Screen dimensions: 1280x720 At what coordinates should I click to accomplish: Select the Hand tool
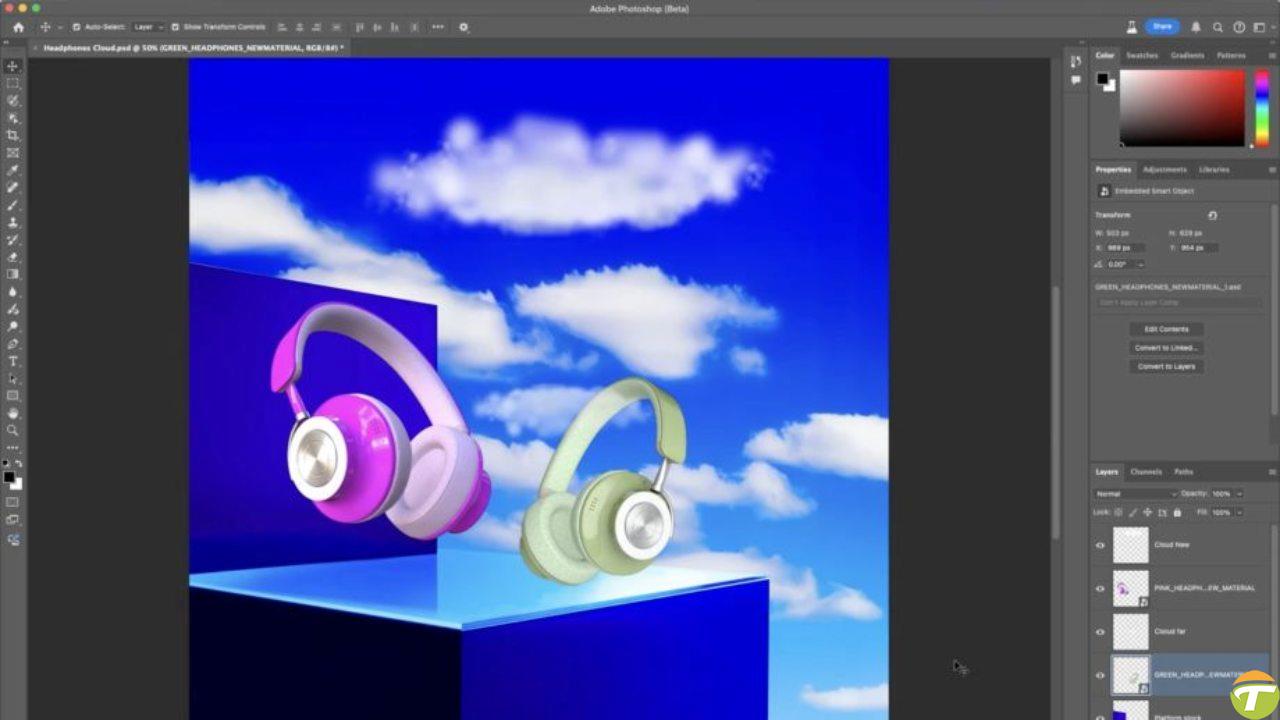tap(13, 413)
